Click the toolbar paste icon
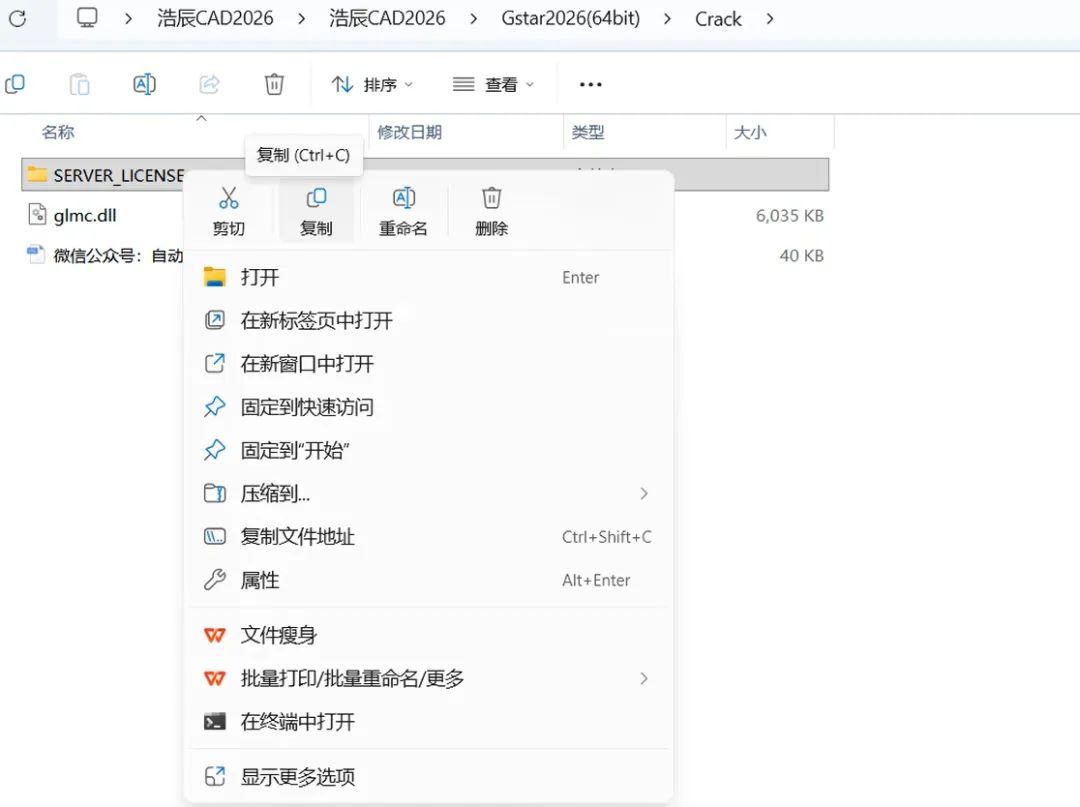 pos(79,84)
